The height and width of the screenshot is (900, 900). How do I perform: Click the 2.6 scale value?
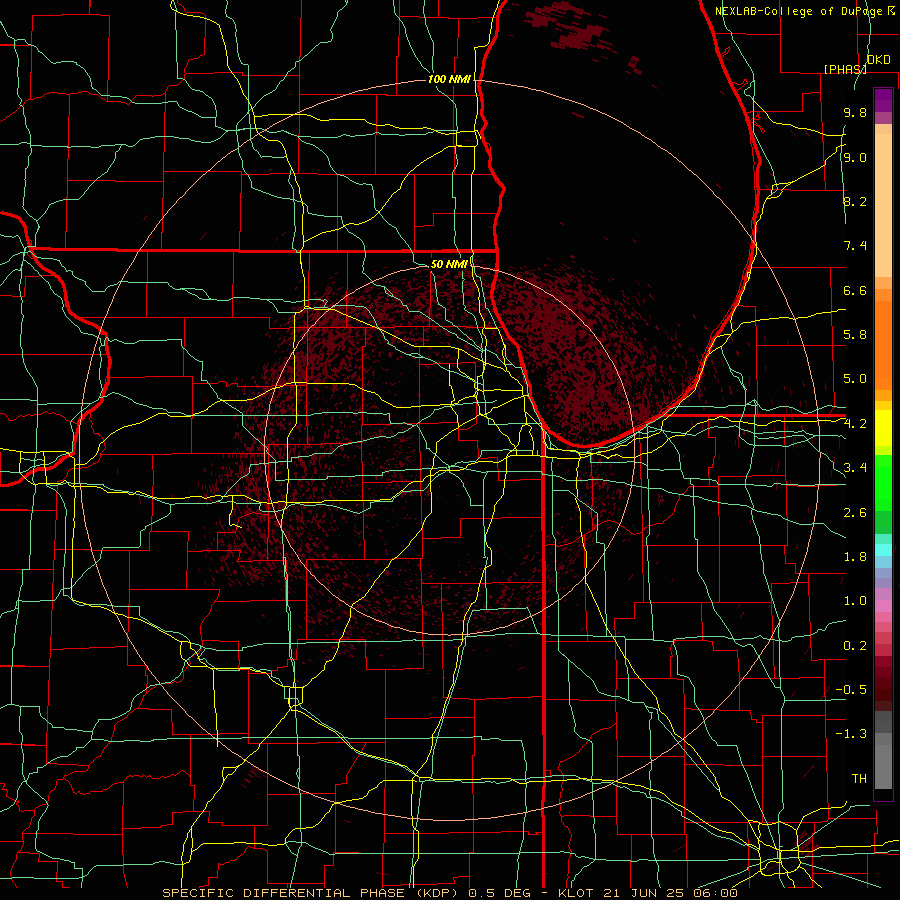tap(855, 512)
